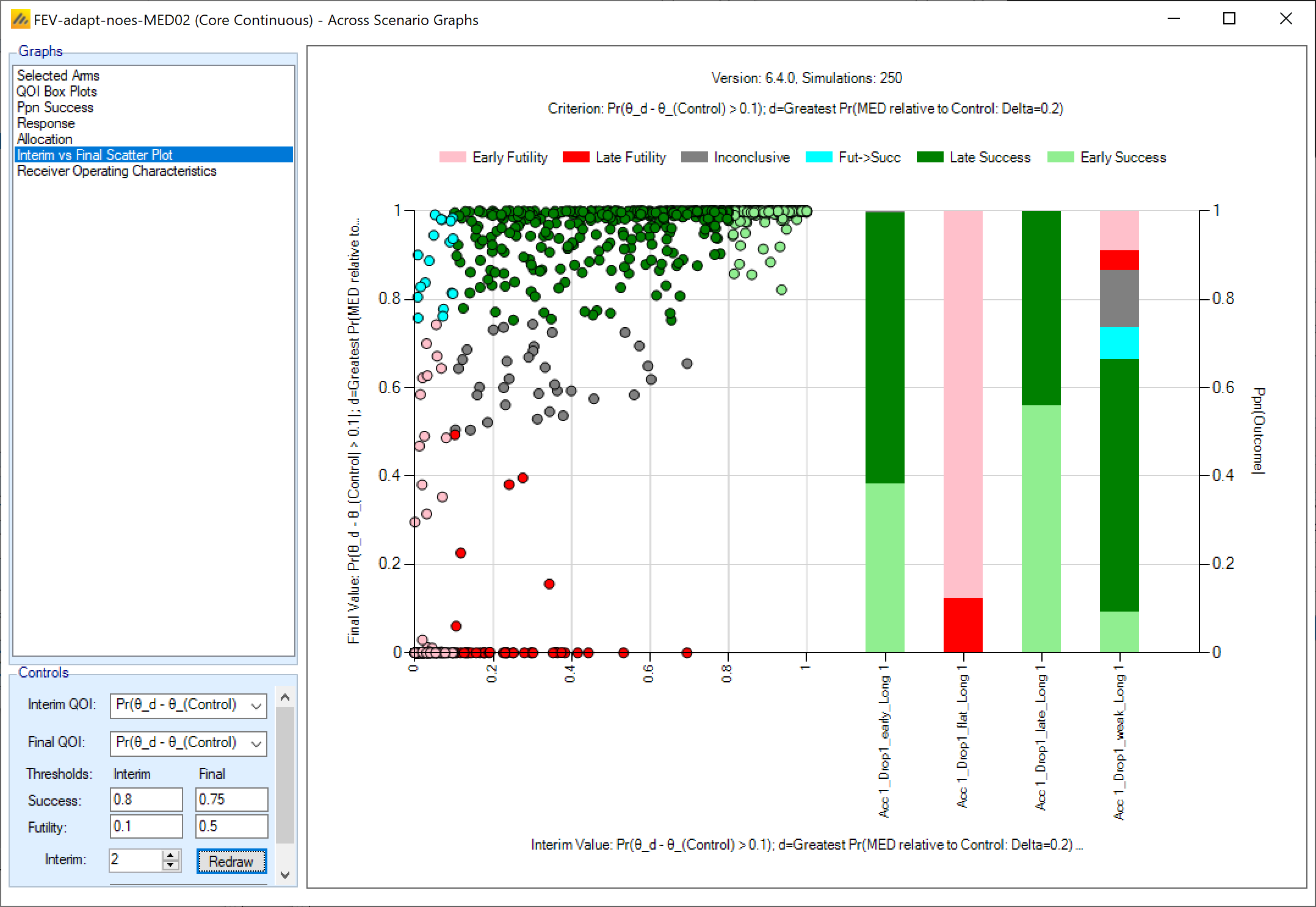Click the Interim Success threshold field
This screenshot has height=907, width=1316.
(146, 800)
